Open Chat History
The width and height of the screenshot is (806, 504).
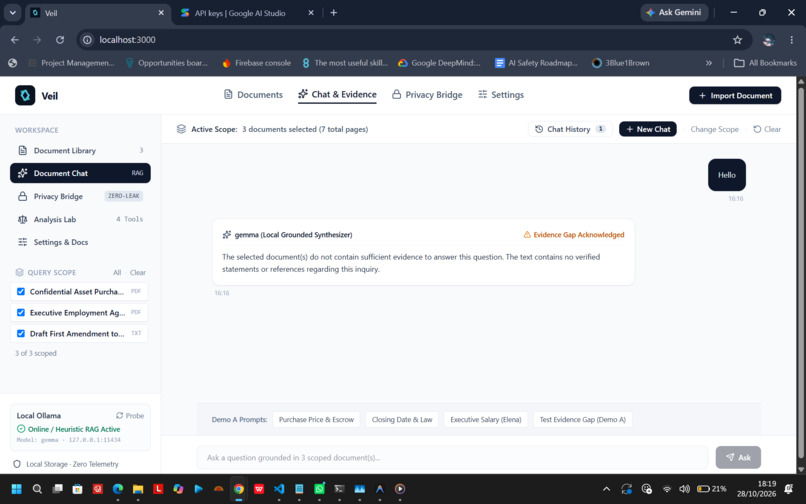[570, 129]
